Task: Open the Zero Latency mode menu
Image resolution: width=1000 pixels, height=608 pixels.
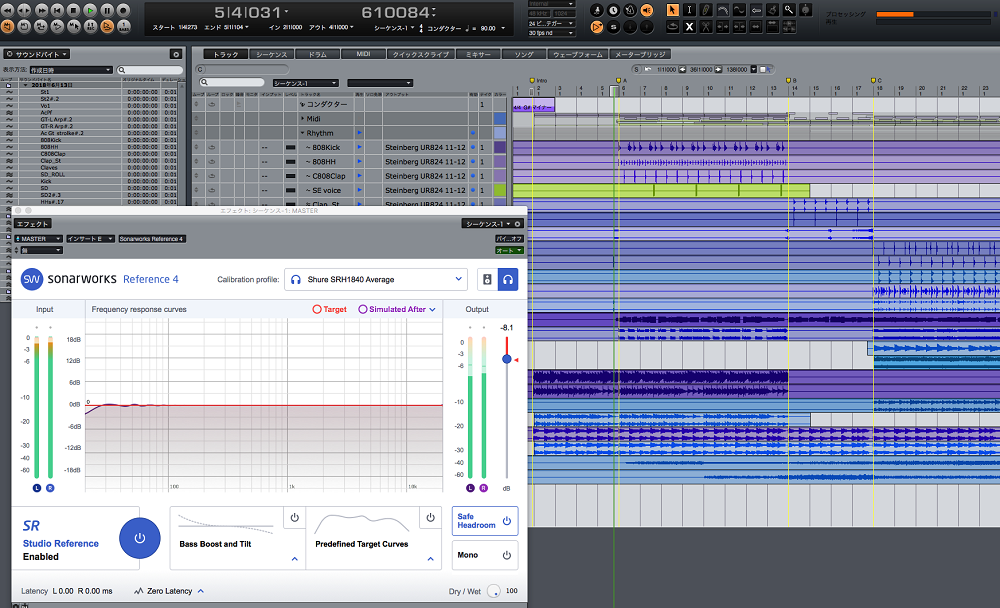Action: coord(169,591)
